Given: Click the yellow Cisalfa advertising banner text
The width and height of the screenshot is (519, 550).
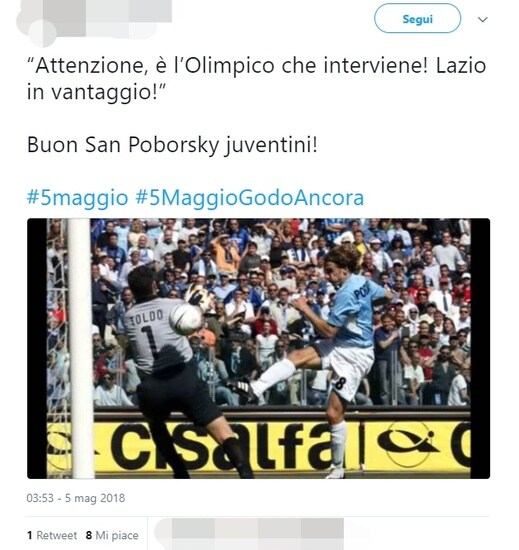Looking at the screenshot, I should coord(224,446).
